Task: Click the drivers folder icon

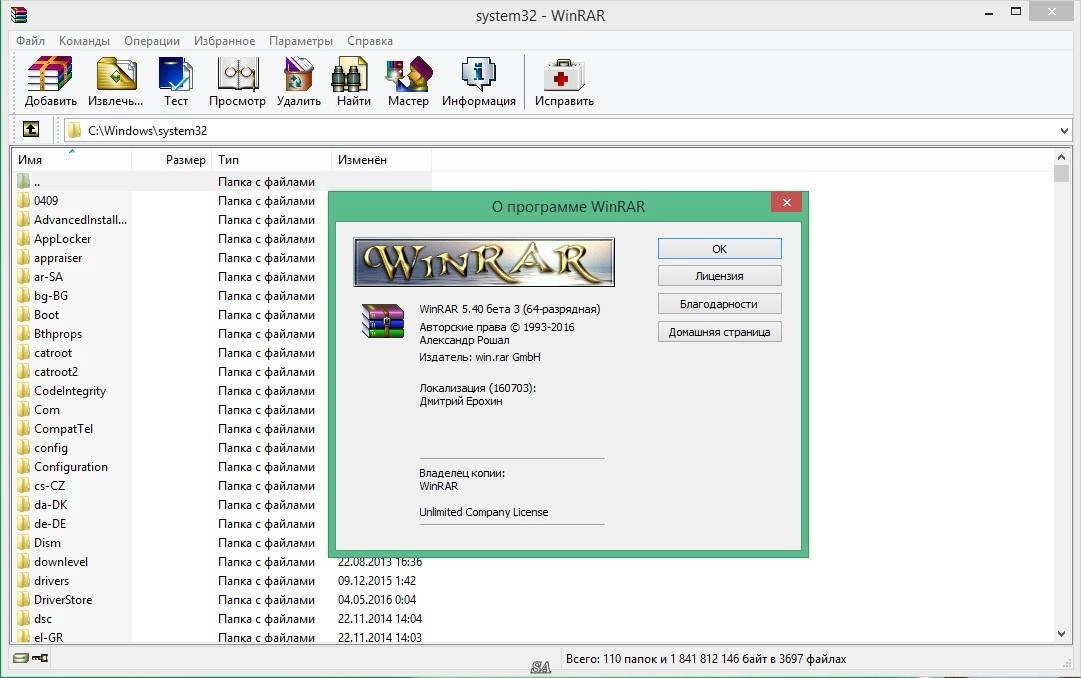Action: pos(24,581)
